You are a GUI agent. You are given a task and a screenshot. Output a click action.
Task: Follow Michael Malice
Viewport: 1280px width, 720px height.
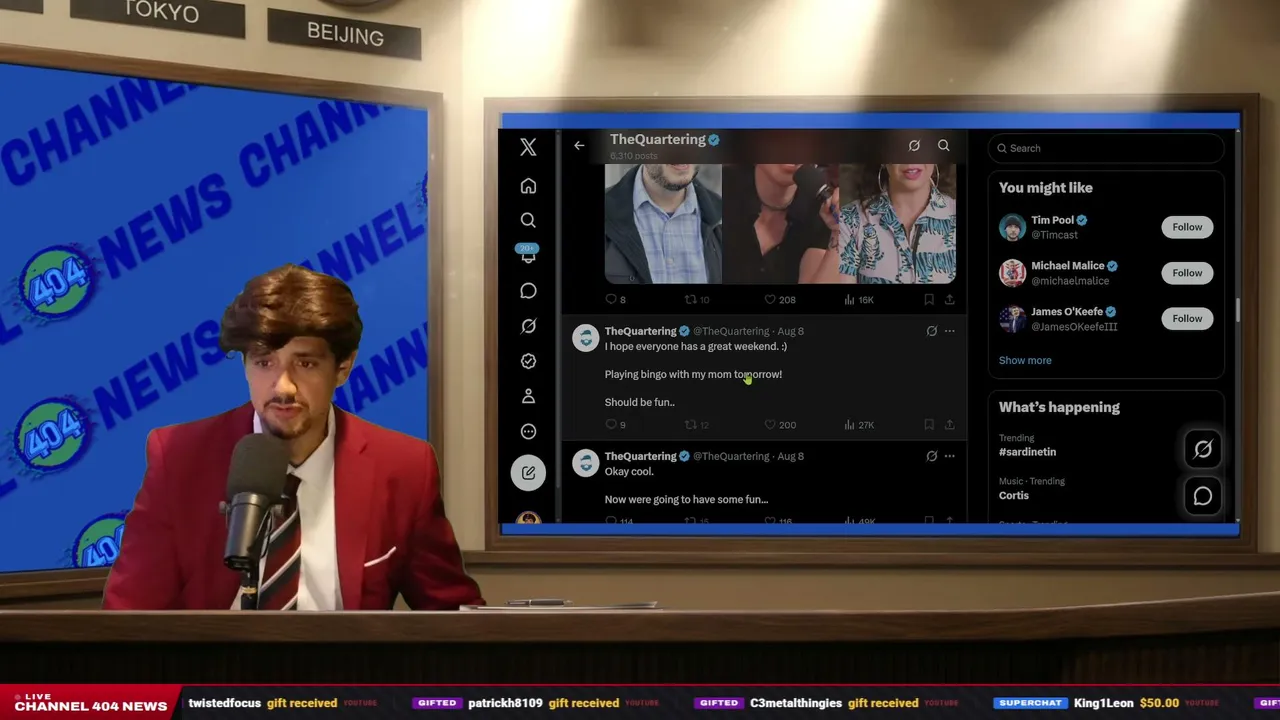coord(1187,273)
